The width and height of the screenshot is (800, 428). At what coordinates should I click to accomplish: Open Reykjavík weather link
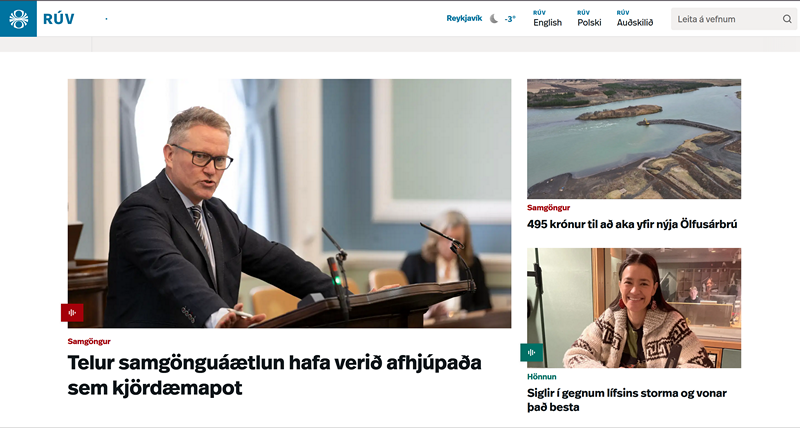point(464,18)
